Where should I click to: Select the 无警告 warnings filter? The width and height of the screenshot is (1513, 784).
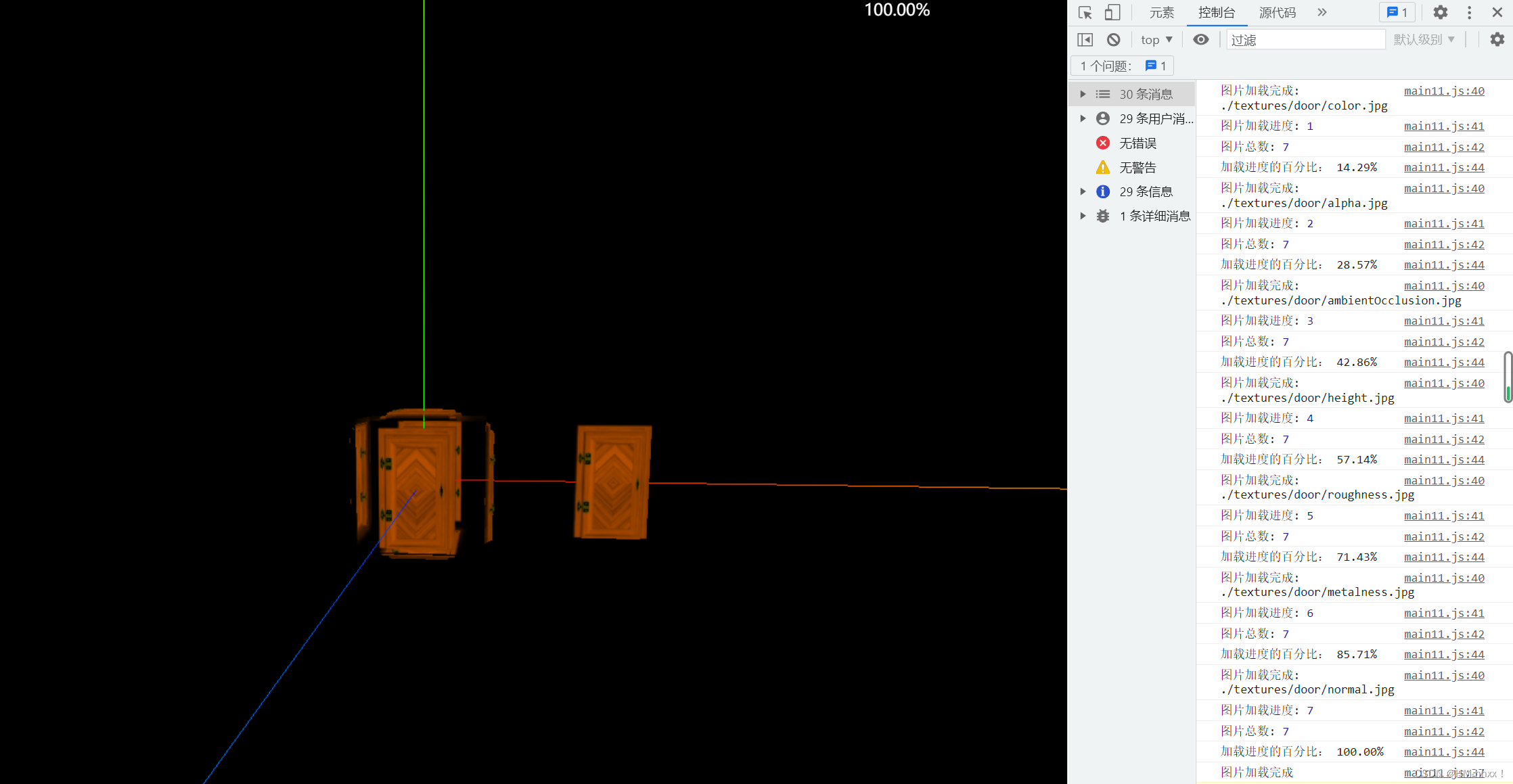[1137, 168]
